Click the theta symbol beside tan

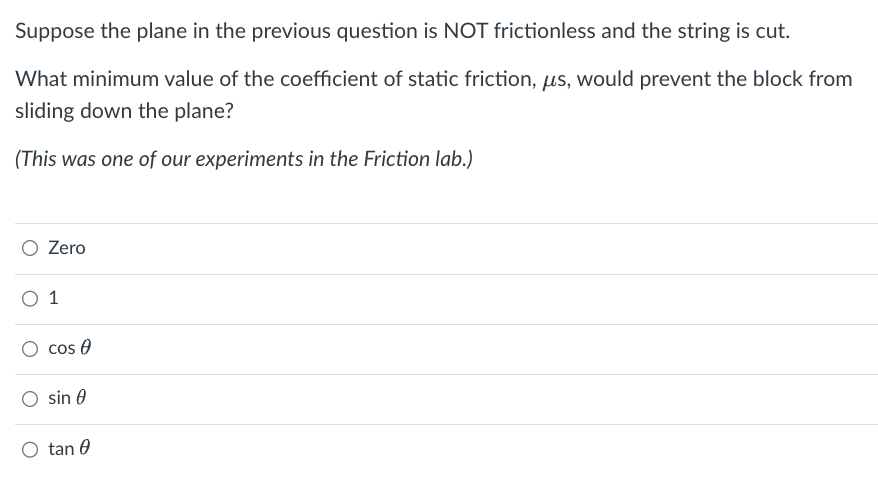(84, 448)
